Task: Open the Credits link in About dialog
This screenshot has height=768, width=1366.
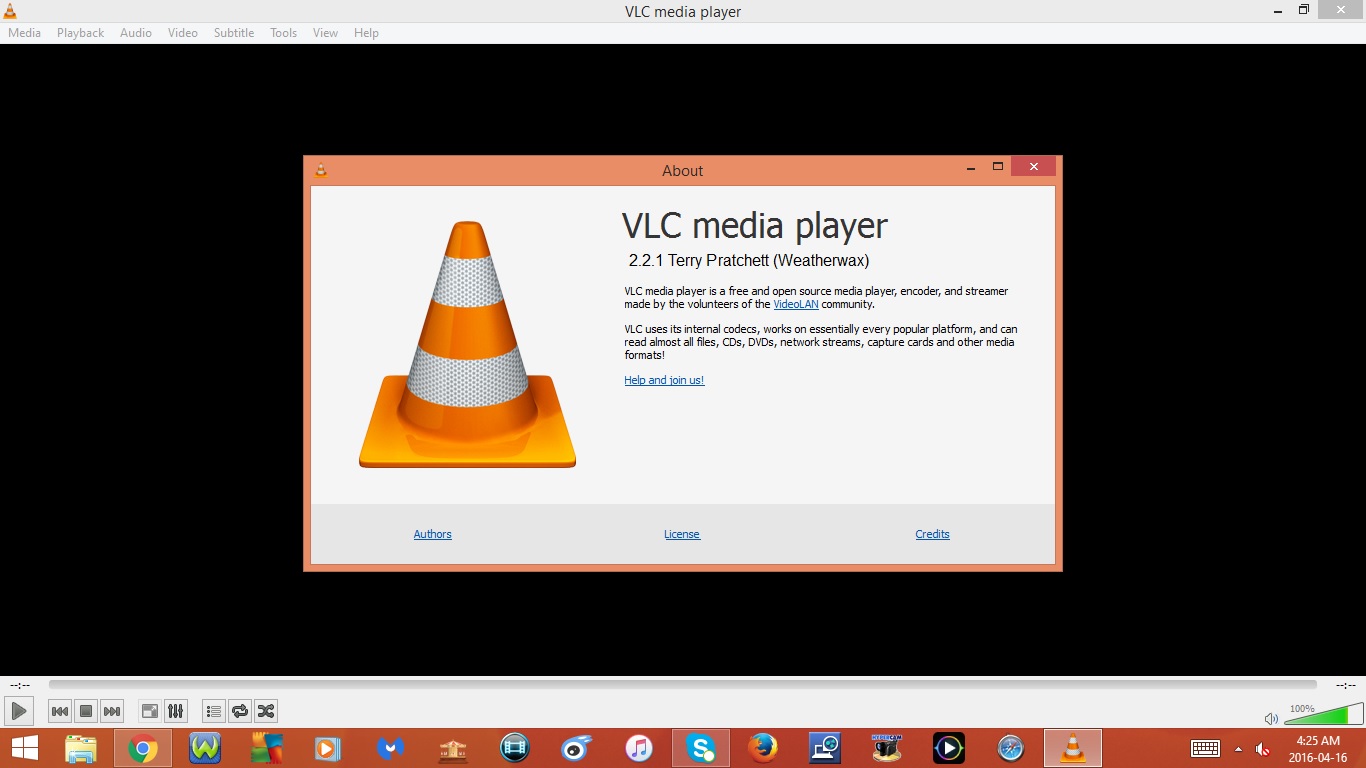Action: click(x=933, y=534)
